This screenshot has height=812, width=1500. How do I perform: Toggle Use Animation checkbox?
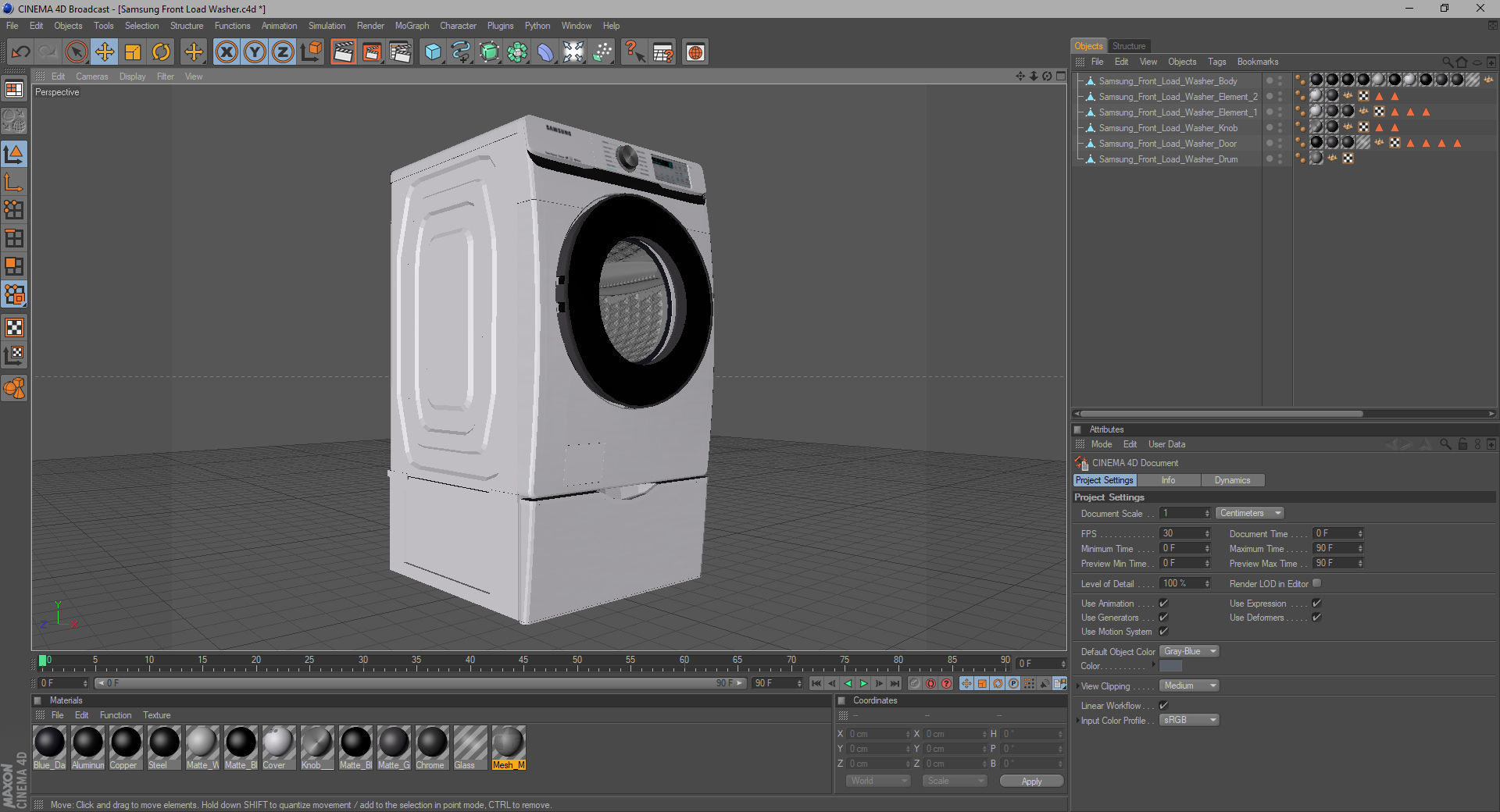tap(1163, 604)
